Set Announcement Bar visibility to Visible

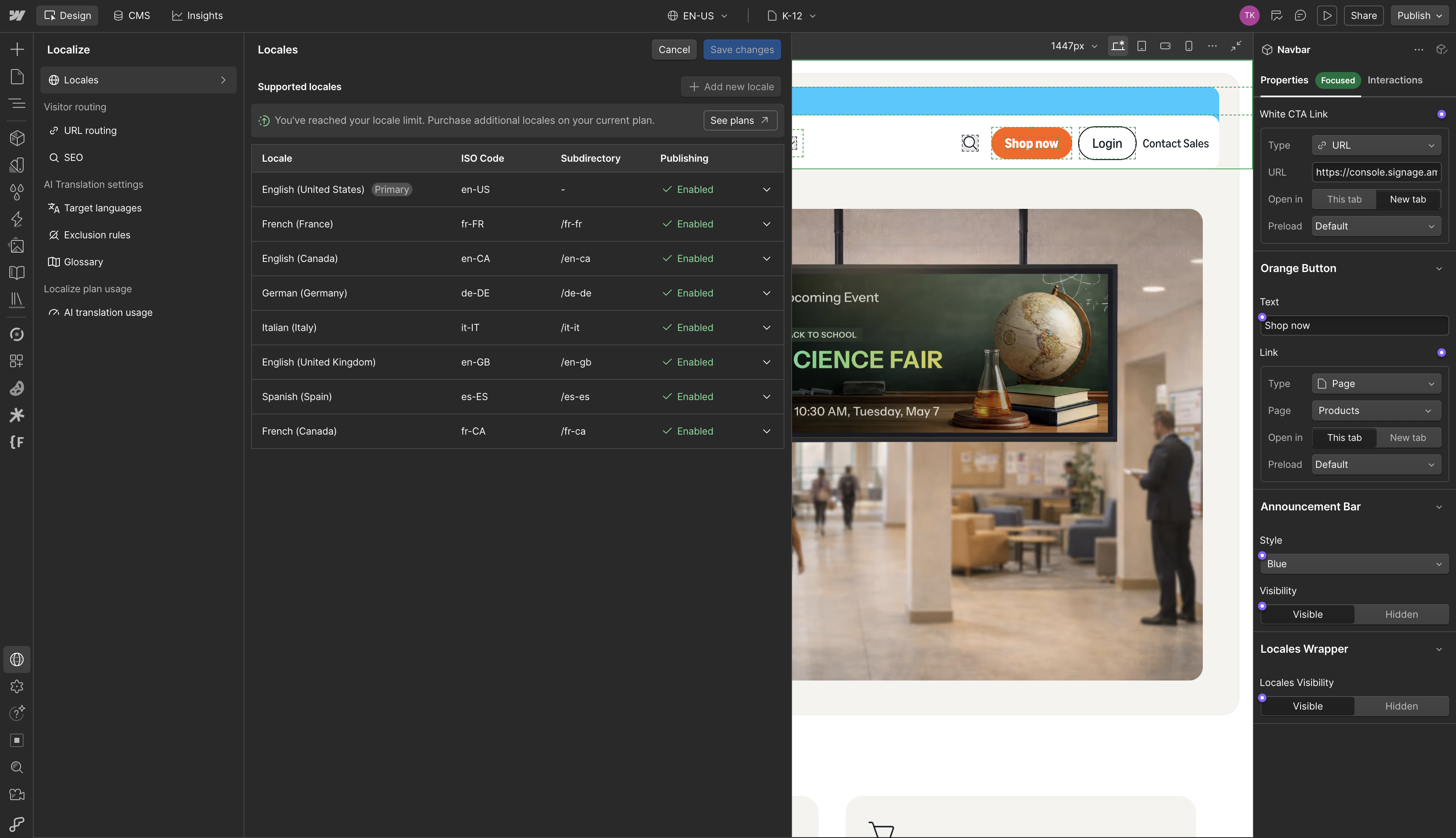click(x=1307, y=614)
